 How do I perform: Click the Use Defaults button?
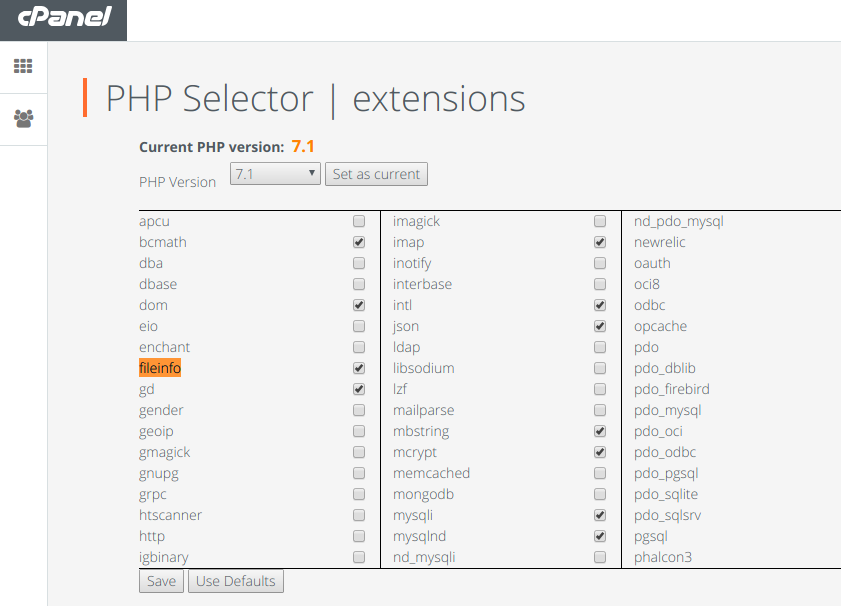click(235, 580)
